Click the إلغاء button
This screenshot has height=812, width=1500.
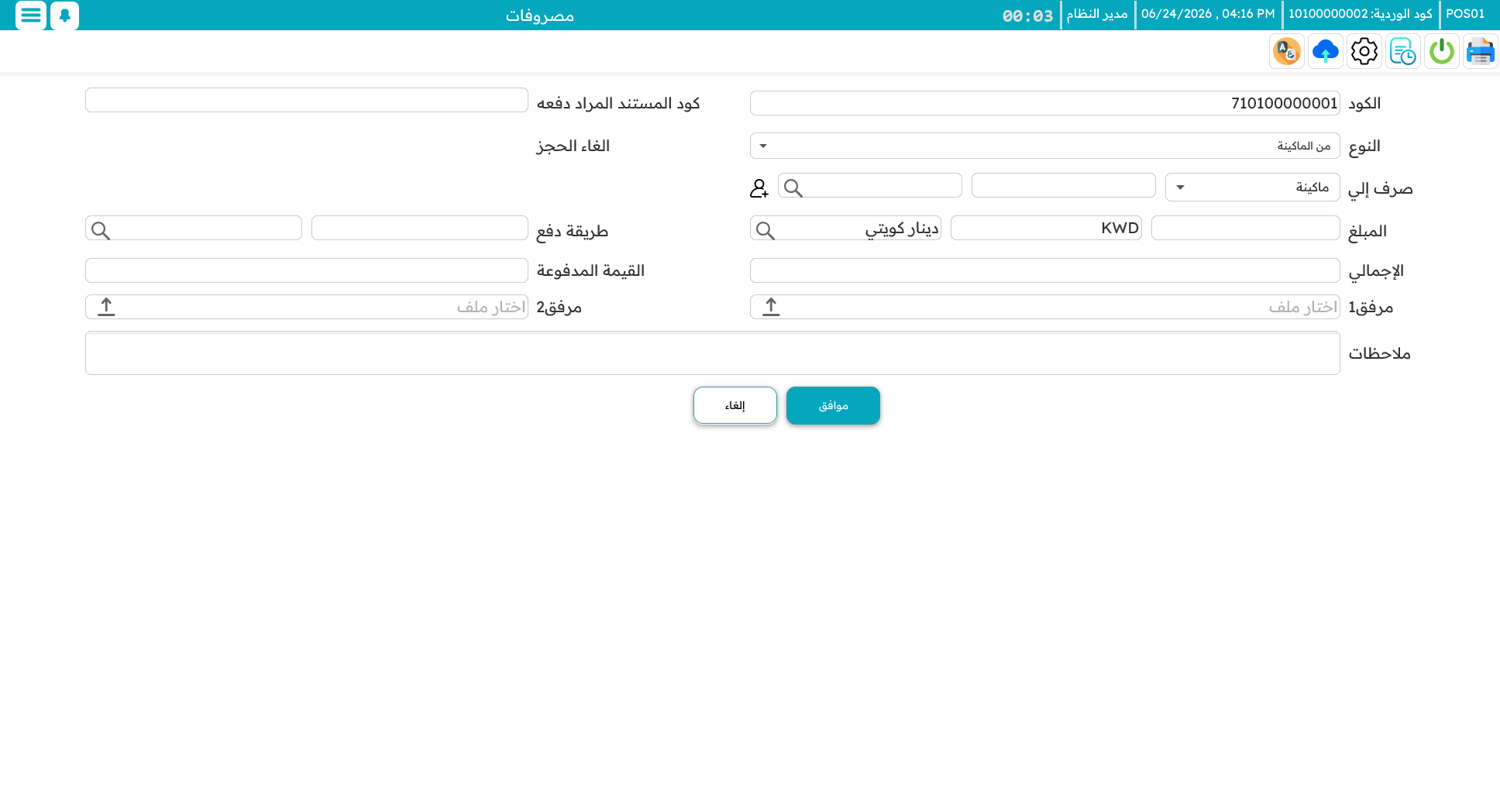click(735, 405)
